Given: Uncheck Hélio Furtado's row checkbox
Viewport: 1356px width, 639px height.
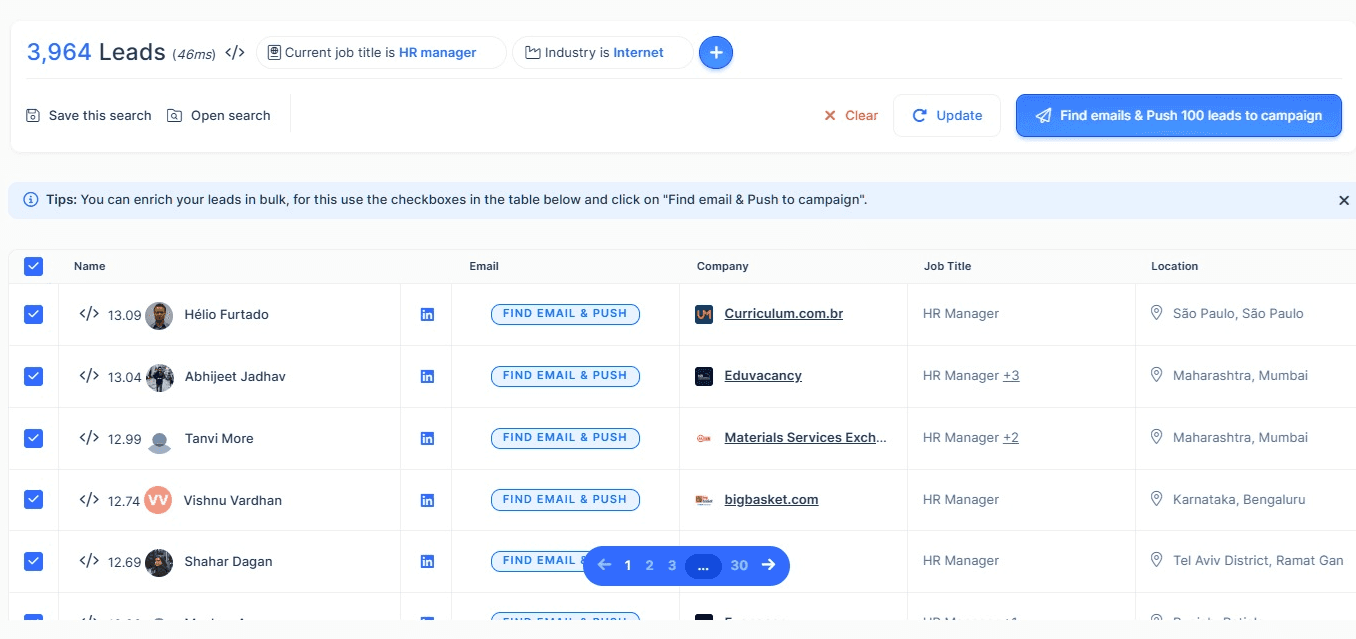Looking at the screenshot, I should (33, 314).
